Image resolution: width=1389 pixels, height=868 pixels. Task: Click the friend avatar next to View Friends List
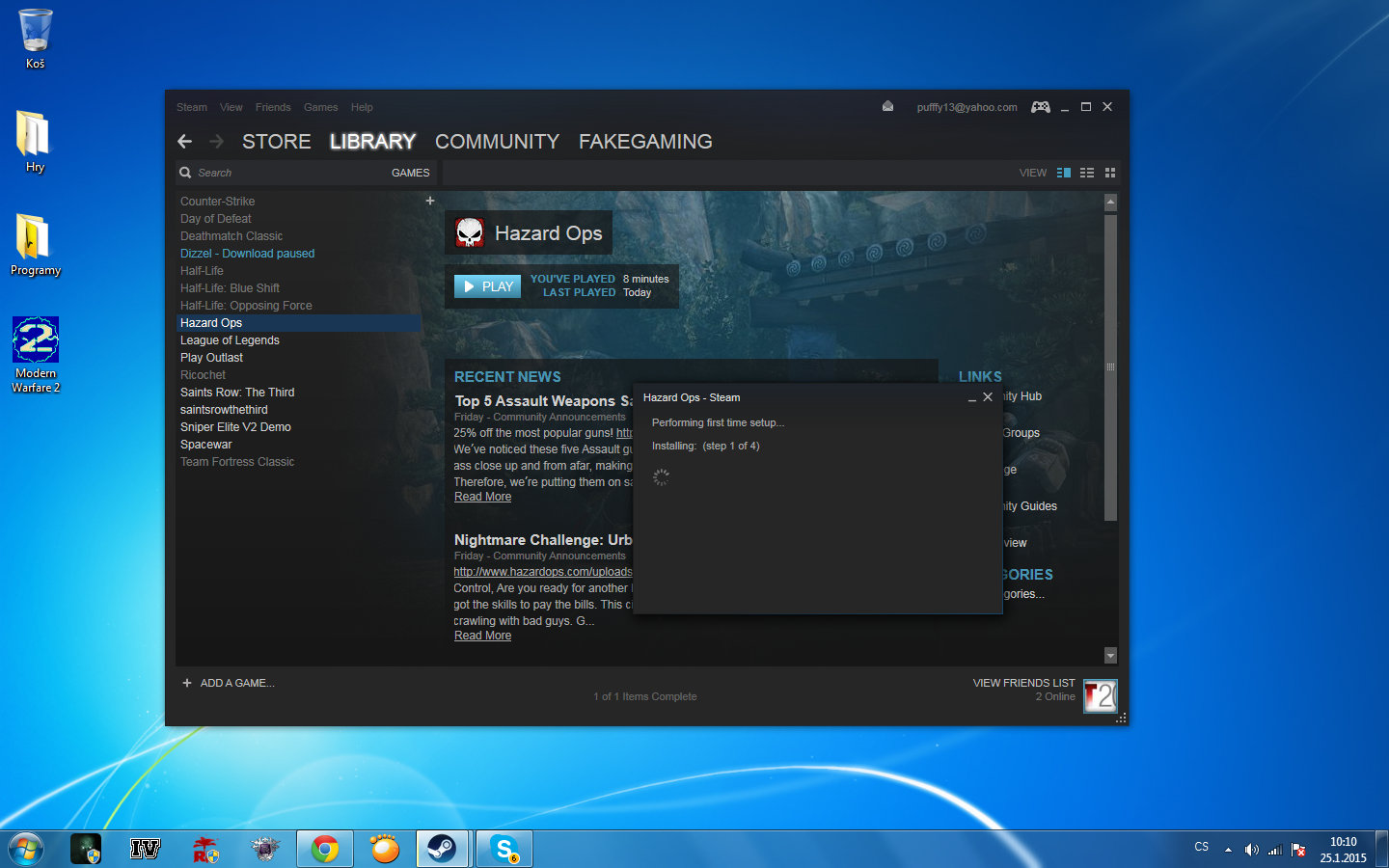pyautogui.click(x=1100, y=695)
